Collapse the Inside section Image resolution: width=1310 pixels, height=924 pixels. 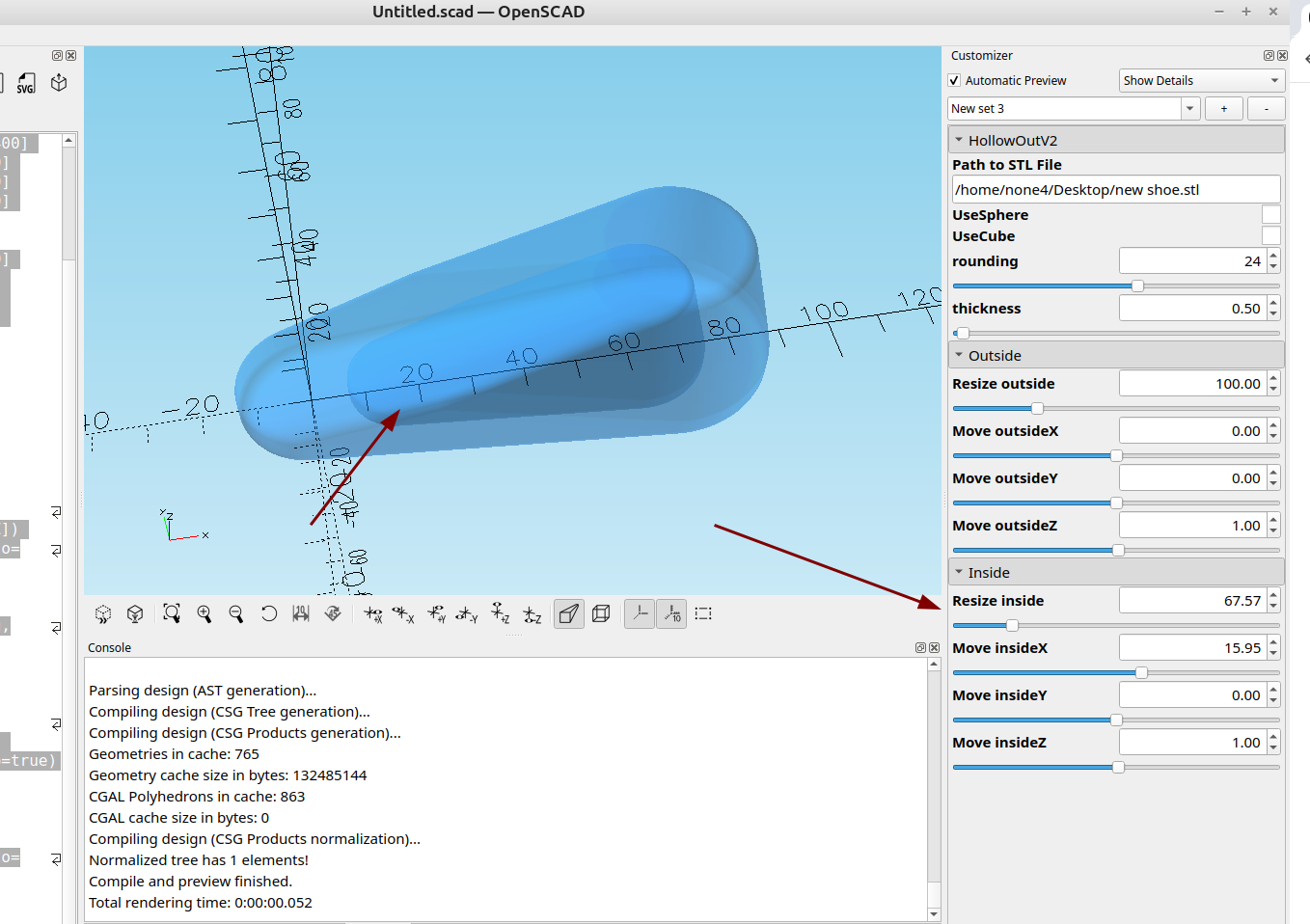click(959, 573)
